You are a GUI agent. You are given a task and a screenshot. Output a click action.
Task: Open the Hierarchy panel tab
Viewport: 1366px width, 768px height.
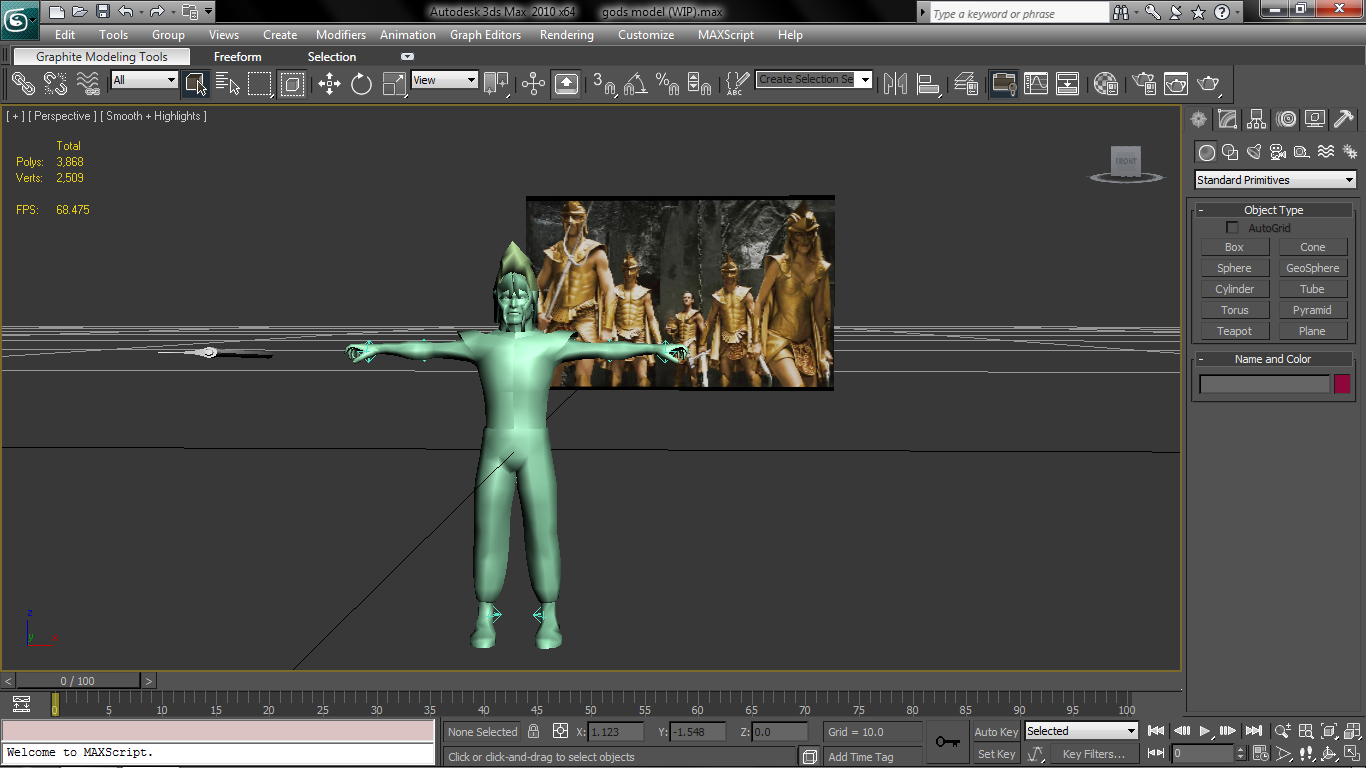(1257, 120)
